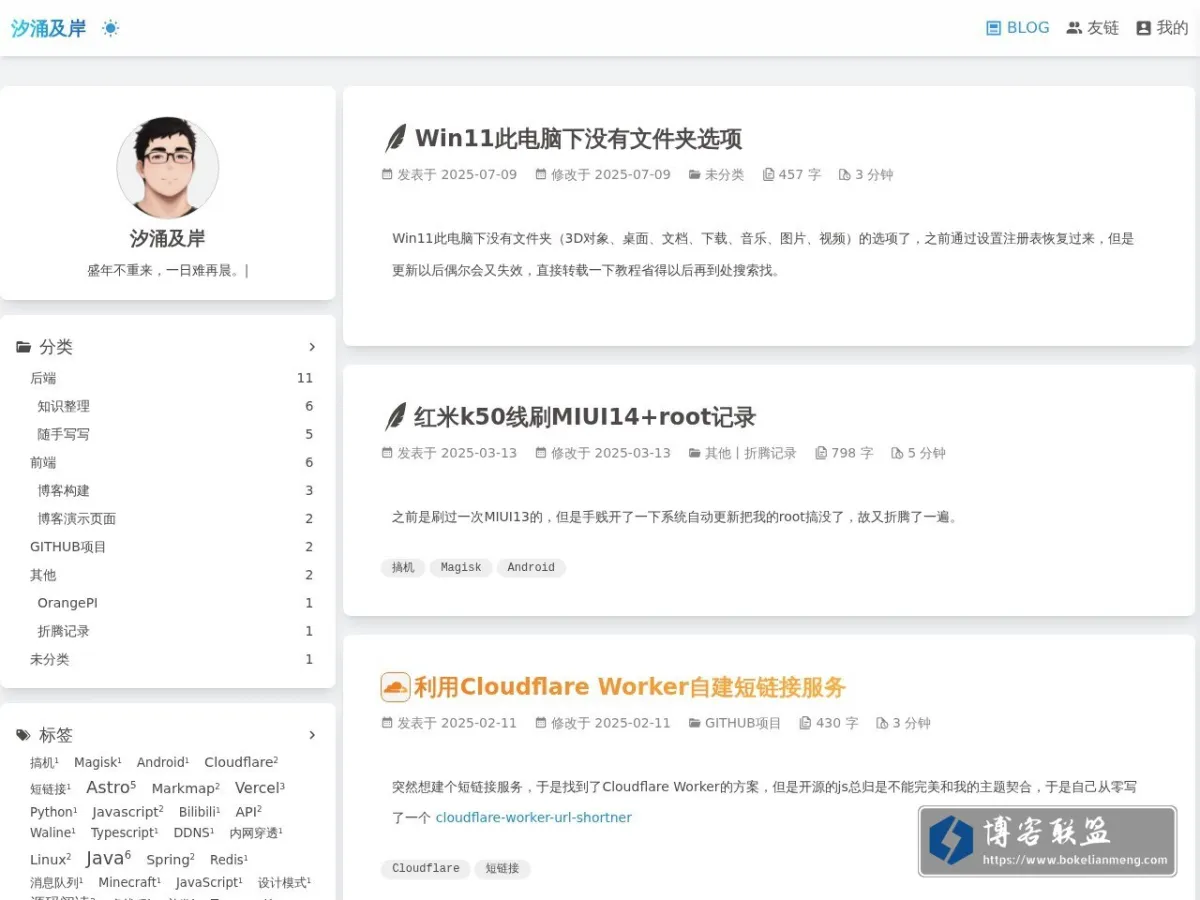Click the Waline tag in the tag cloud
The image size is (1200, 900).
pos(53,833)
